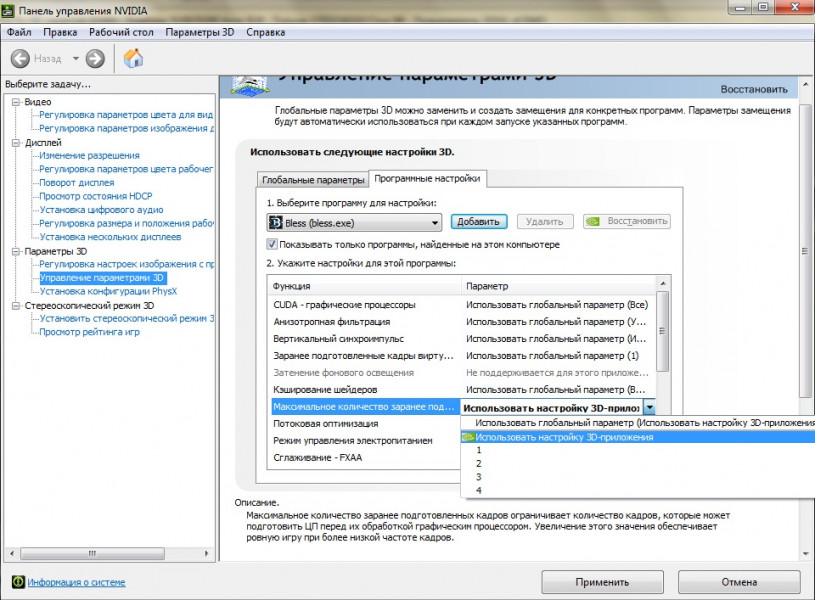Click the Back arrow icon
The height and width of the screenshot is (600, 815).
tap(21, 59)
